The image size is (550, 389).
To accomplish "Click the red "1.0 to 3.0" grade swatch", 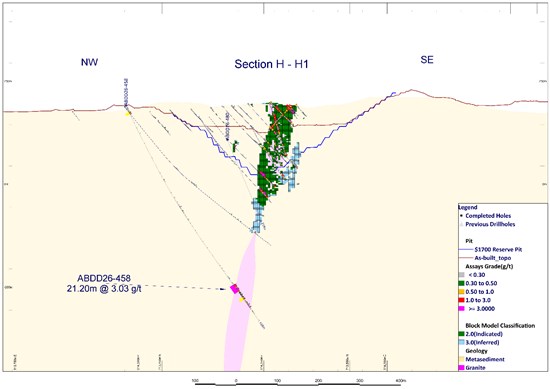I will tap(462, 300).
